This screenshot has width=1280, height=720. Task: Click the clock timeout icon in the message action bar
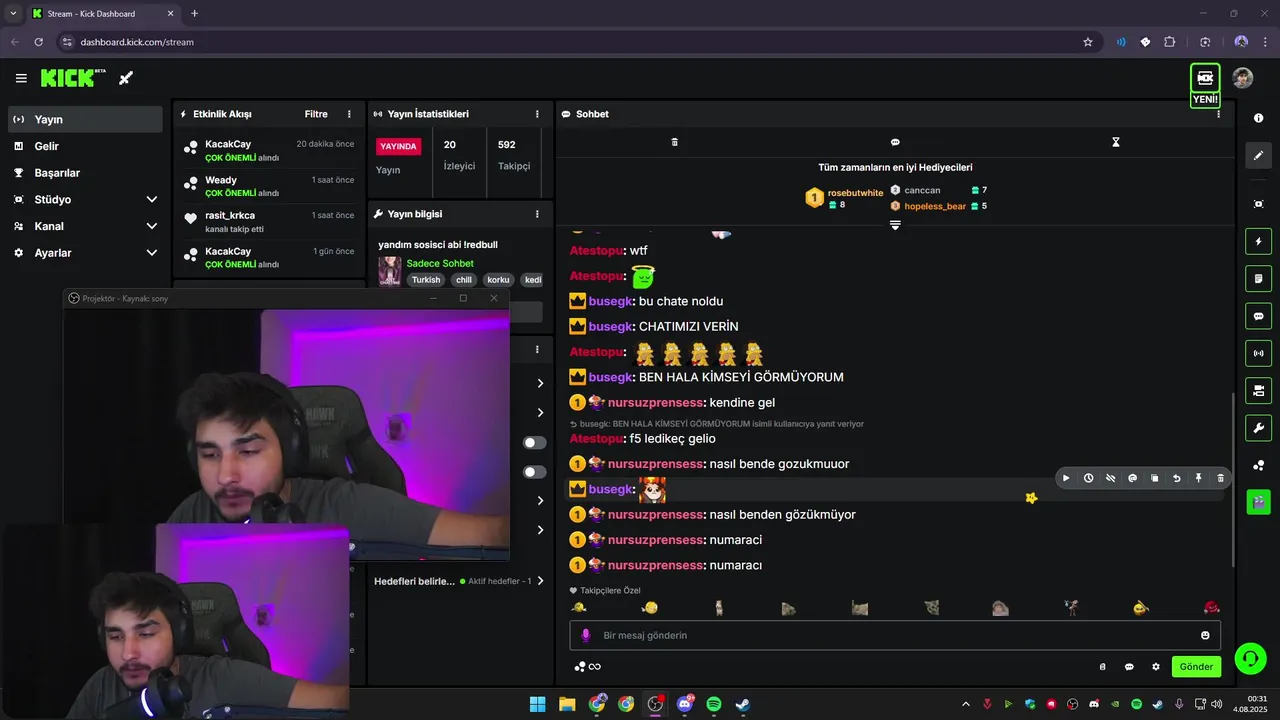tap(1088, 478)
